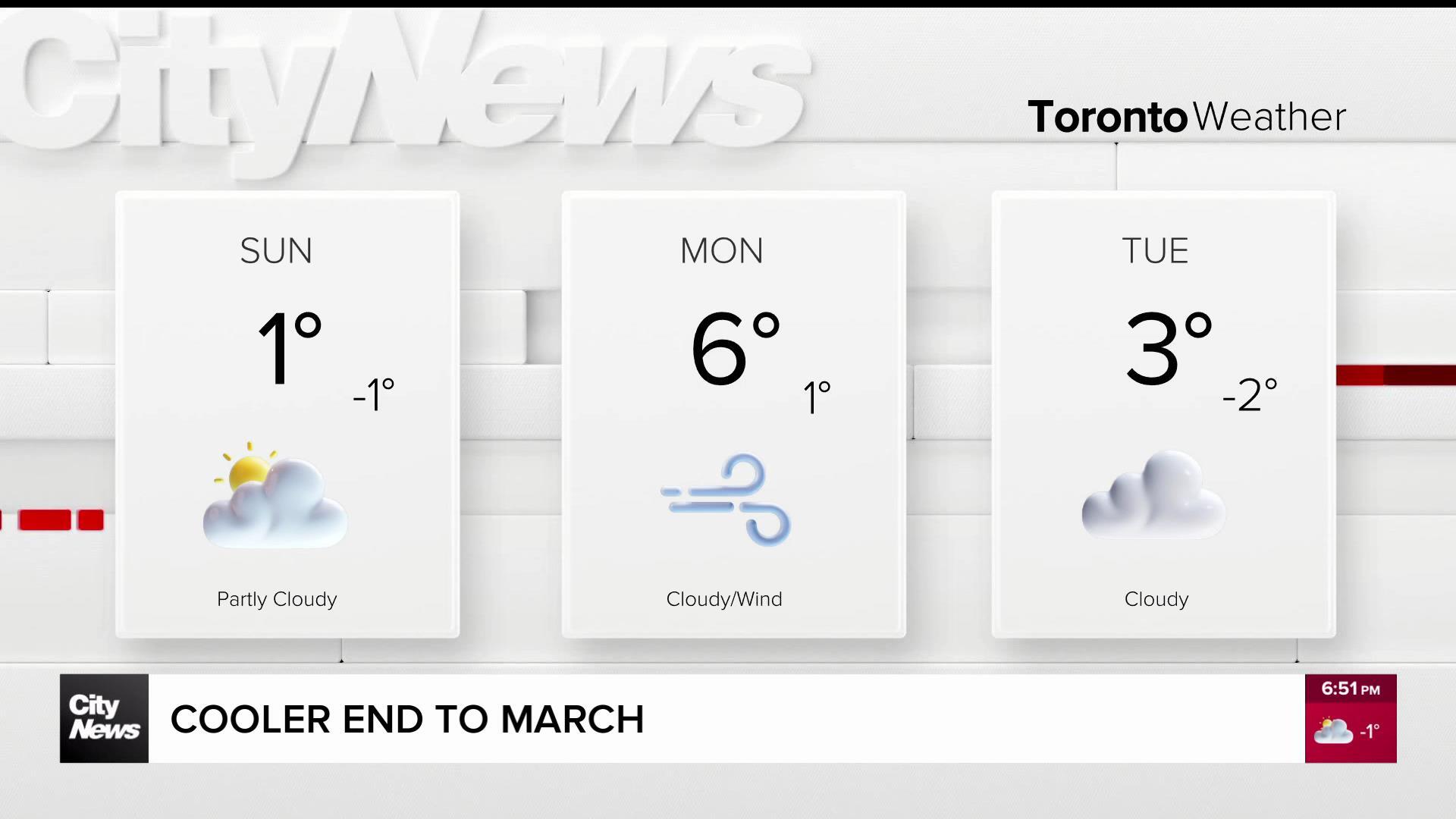
Task: Click the 6:51 PM clock display
Action: click(1350, 689)
